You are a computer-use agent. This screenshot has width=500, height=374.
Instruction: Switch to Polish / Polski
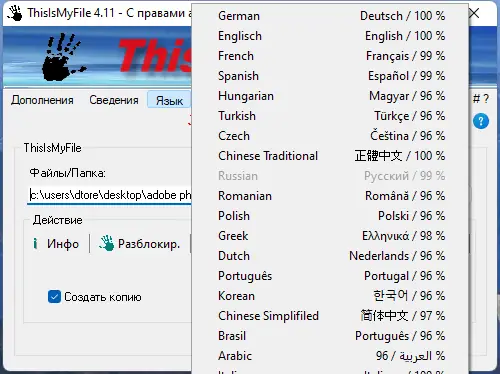tap(331, 216)
